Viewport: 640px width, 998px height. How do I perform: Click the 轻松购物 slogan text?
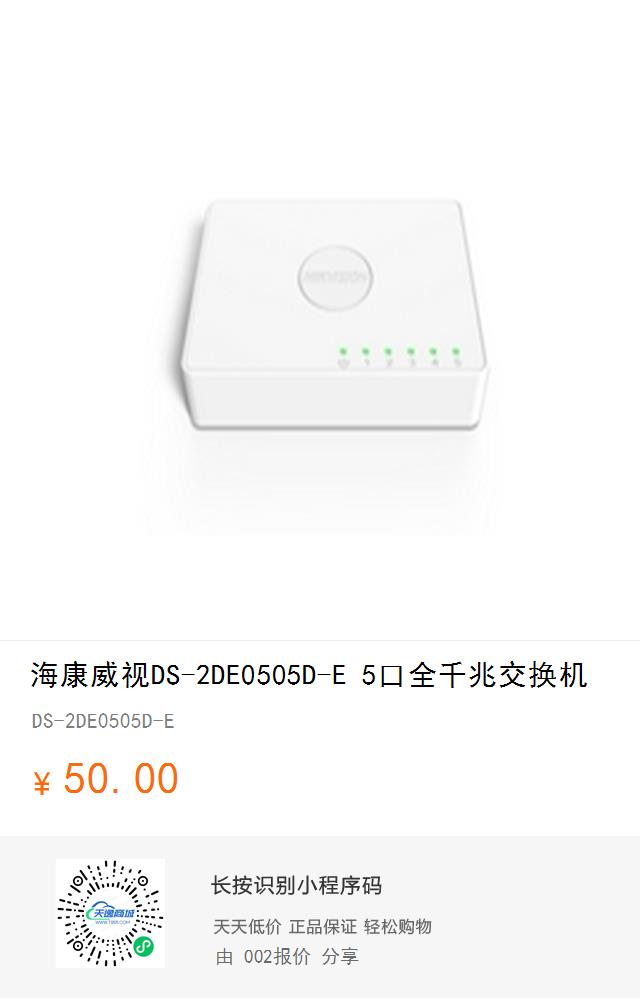(398, 927)
